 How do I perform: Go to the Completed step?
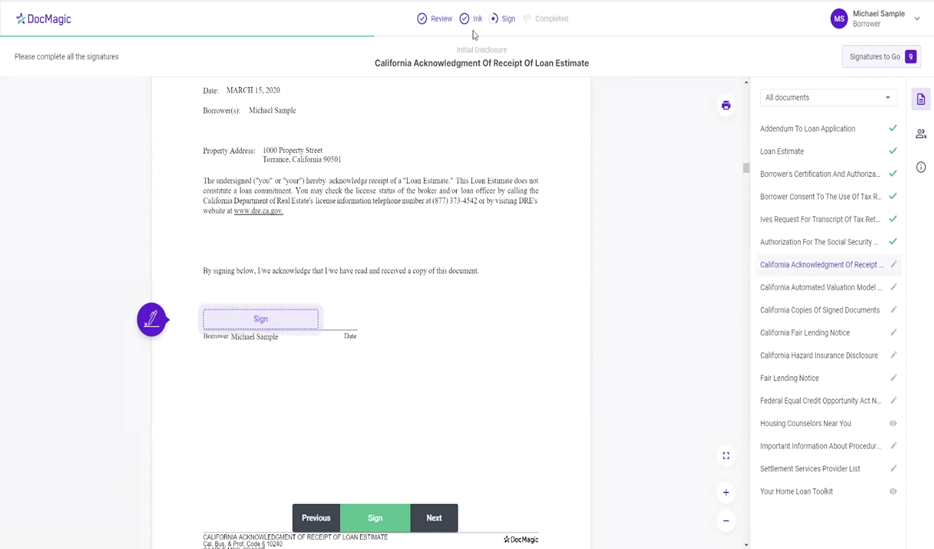tap(546, 19)
